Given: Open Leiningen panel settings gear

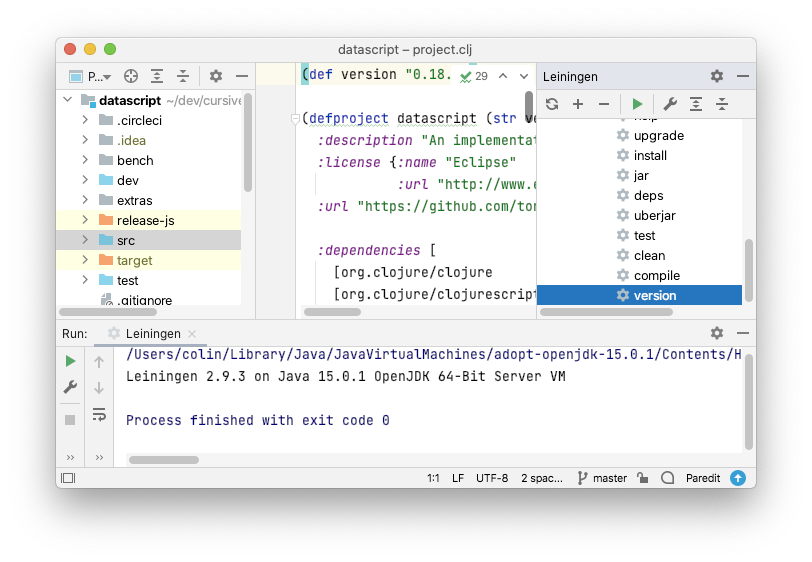Looking at the screenshot, I should [x=717, y=76].
